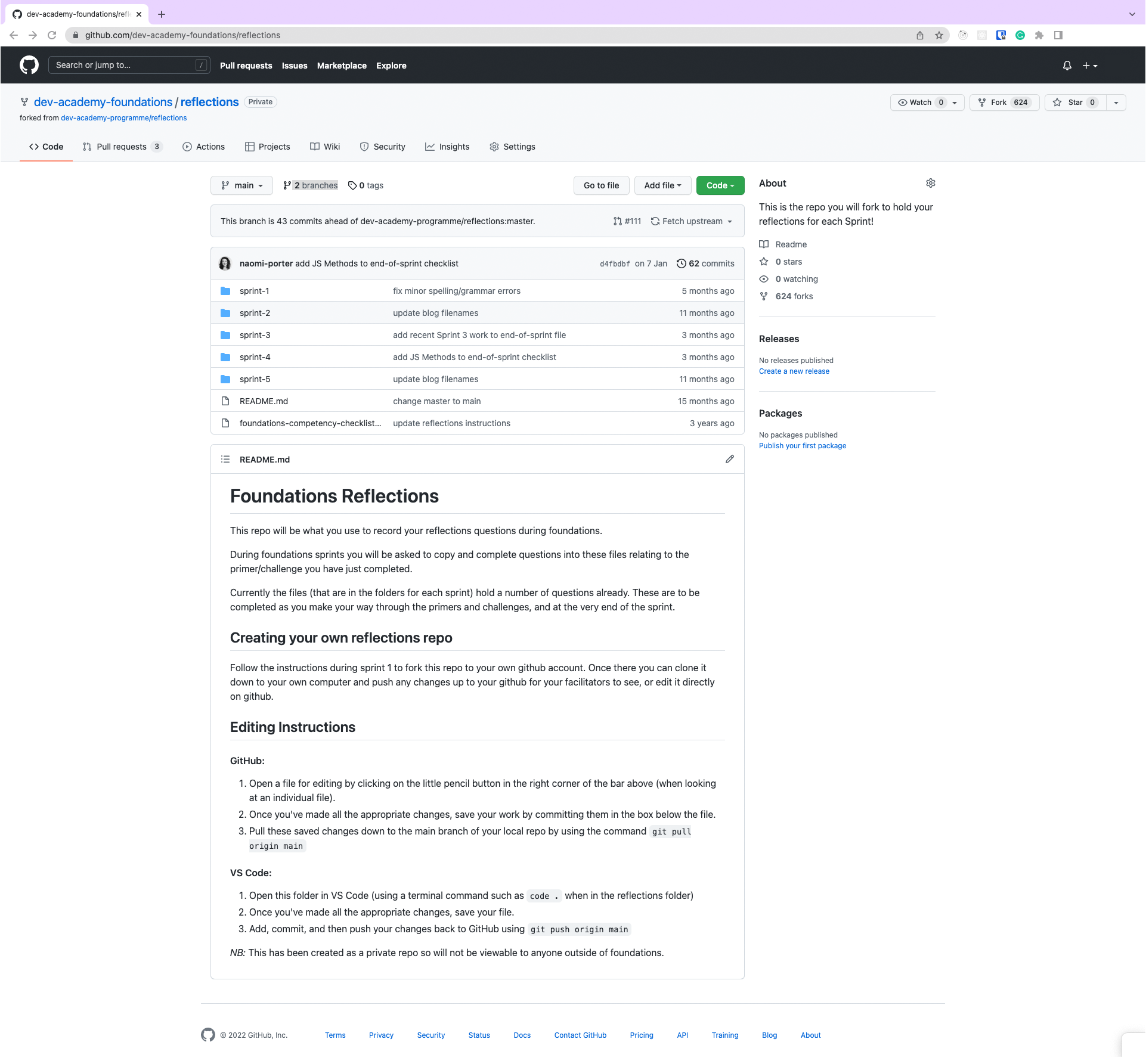
Task: Open the README table of contents icon
Action: (225, 459)
